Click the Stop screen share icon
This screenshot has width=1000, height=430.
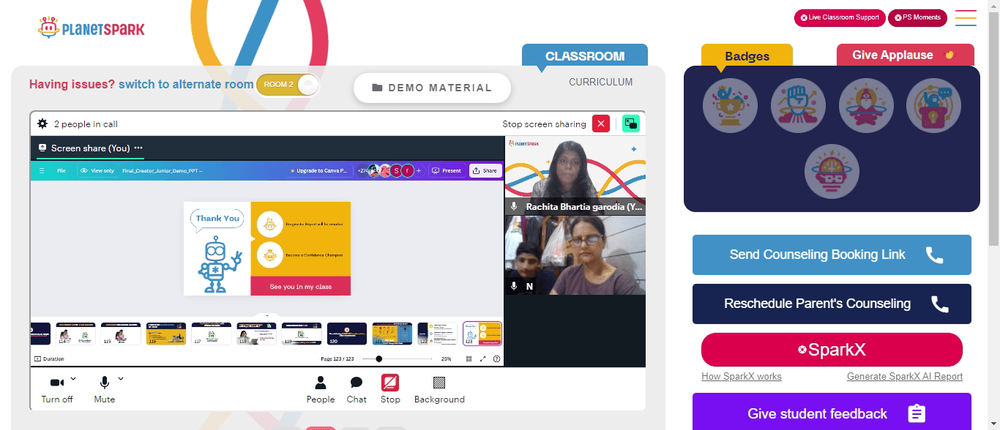(x=390, y=383)
